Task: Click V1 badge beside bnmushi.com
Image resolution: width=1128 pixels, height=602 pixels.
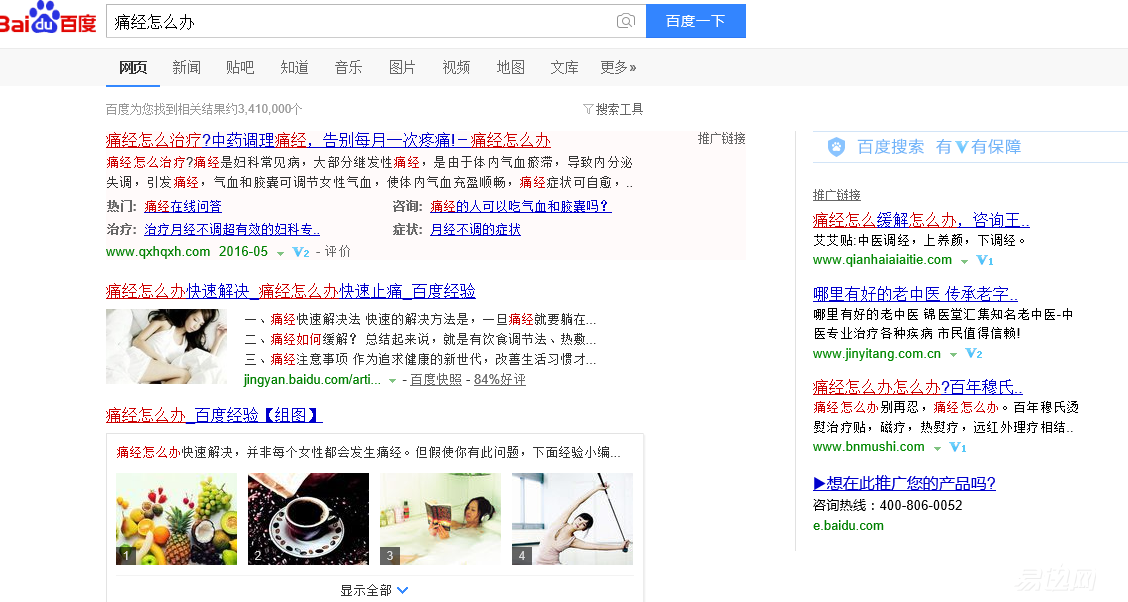Action: [958, 447]
